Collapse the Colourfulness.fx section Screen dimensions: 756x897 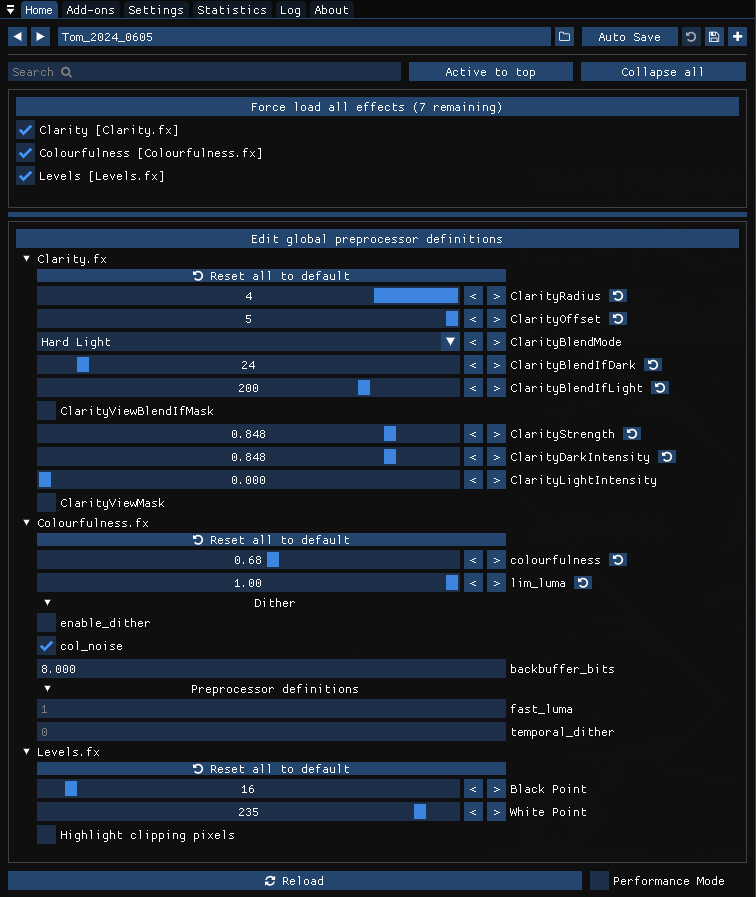[27, 523]
